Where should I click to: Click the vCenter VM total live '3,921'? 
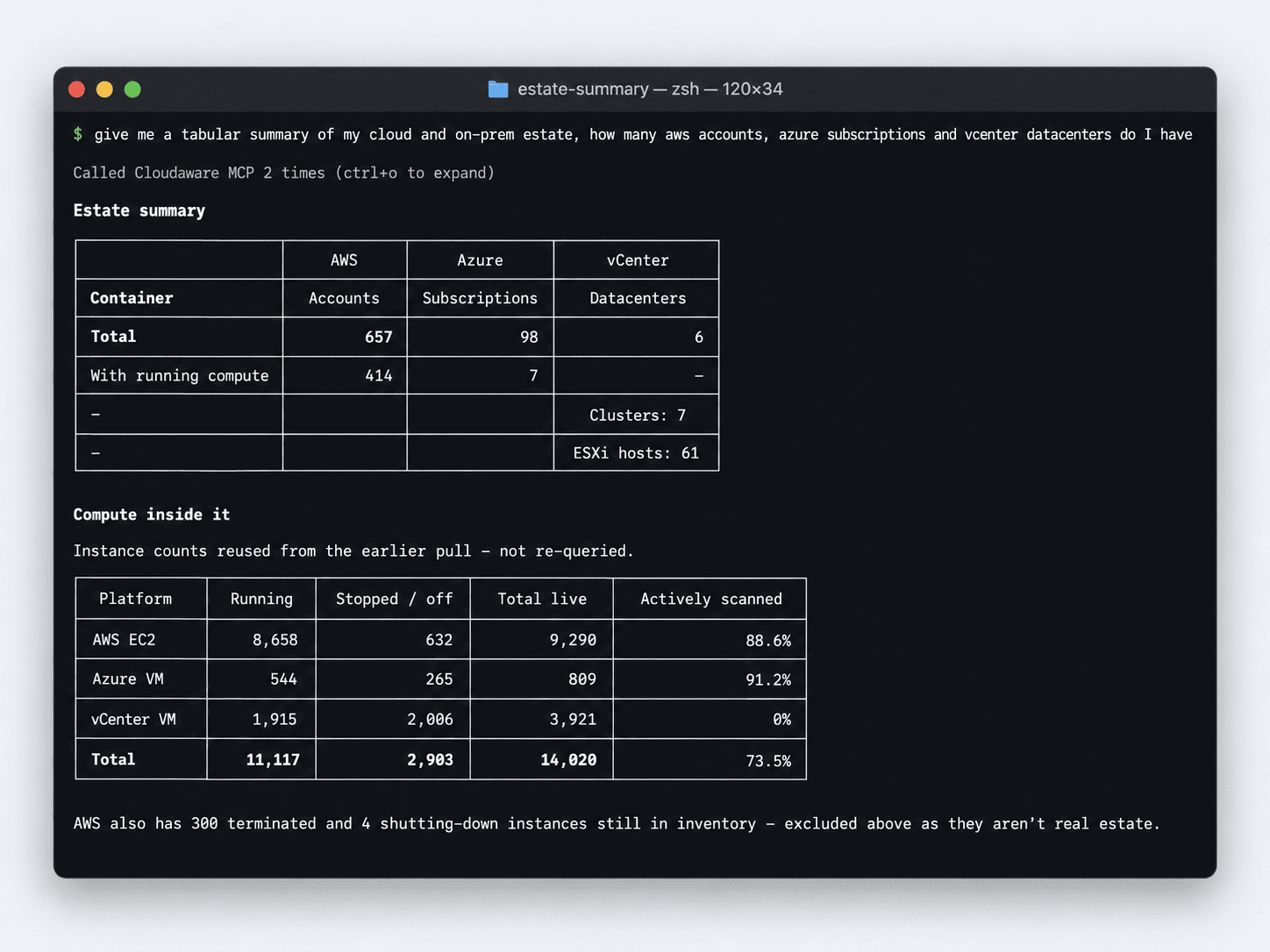573,720
